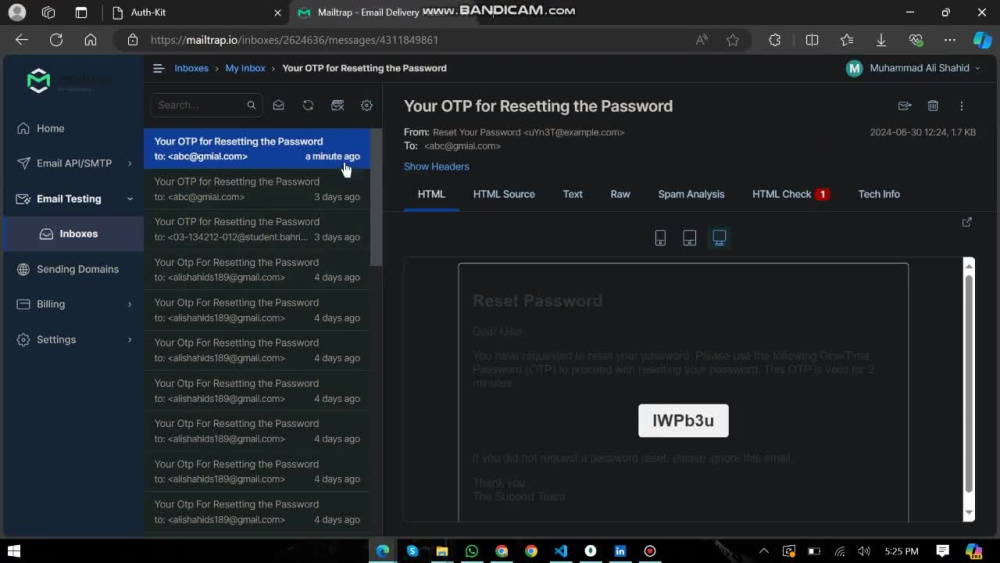Open browser Settings and more menu

[x=950, y=40]
